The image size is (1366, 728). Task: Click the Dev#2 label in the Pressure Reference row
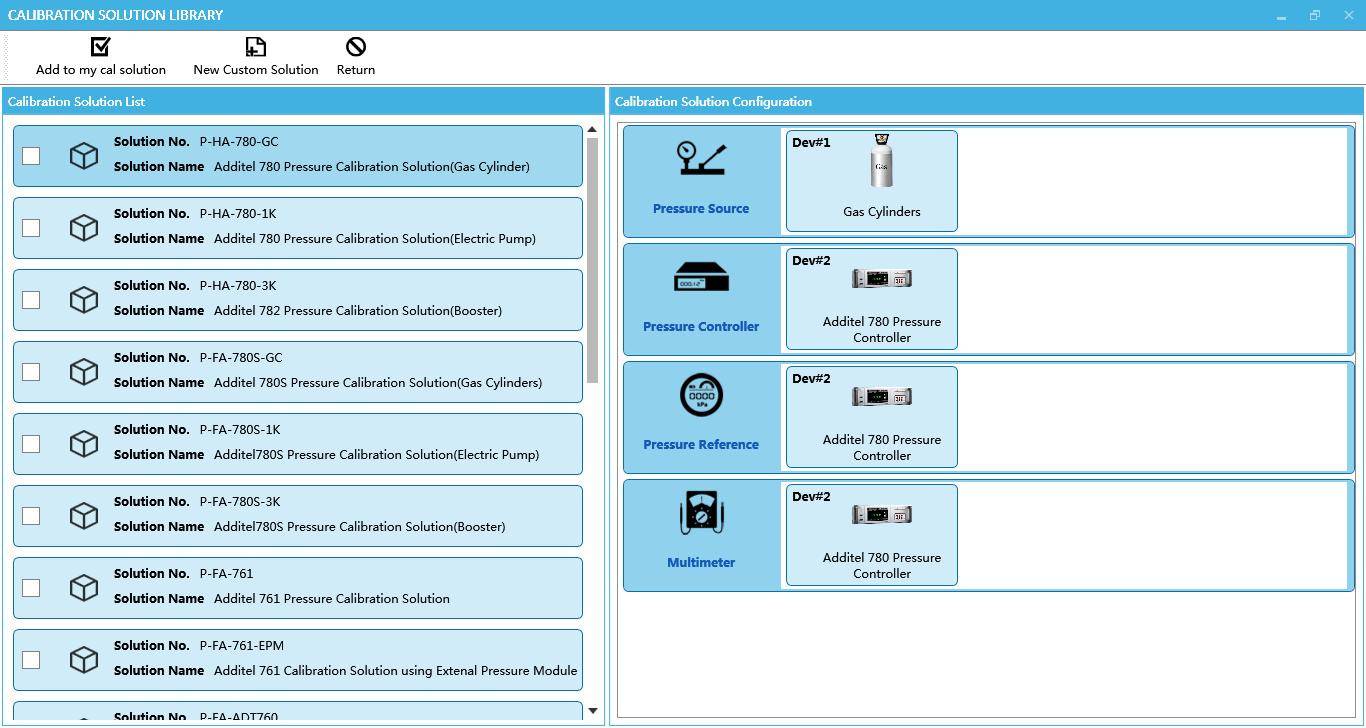(x=811, y=379)
